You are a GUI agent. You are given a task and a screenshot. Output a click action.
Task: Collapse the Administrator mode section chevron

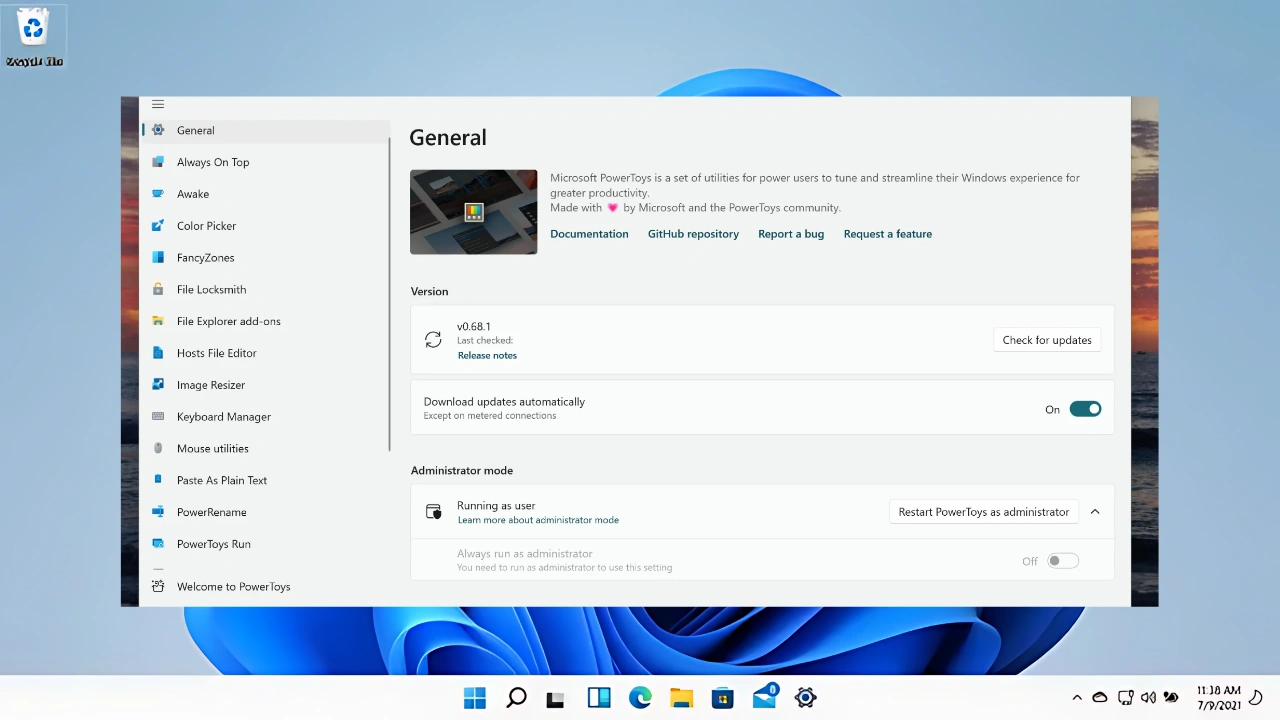point(1095,512)
